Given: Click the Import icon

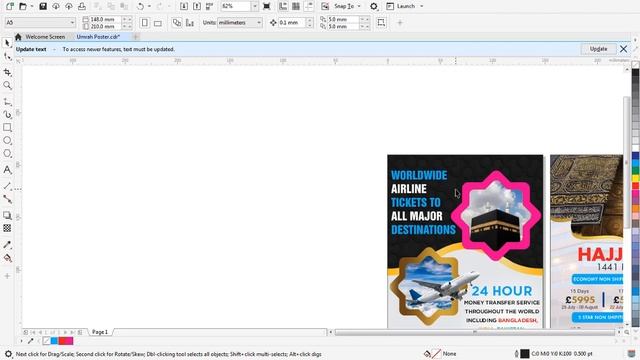Looking at the screenshot, I should click(x=184, y=6).
